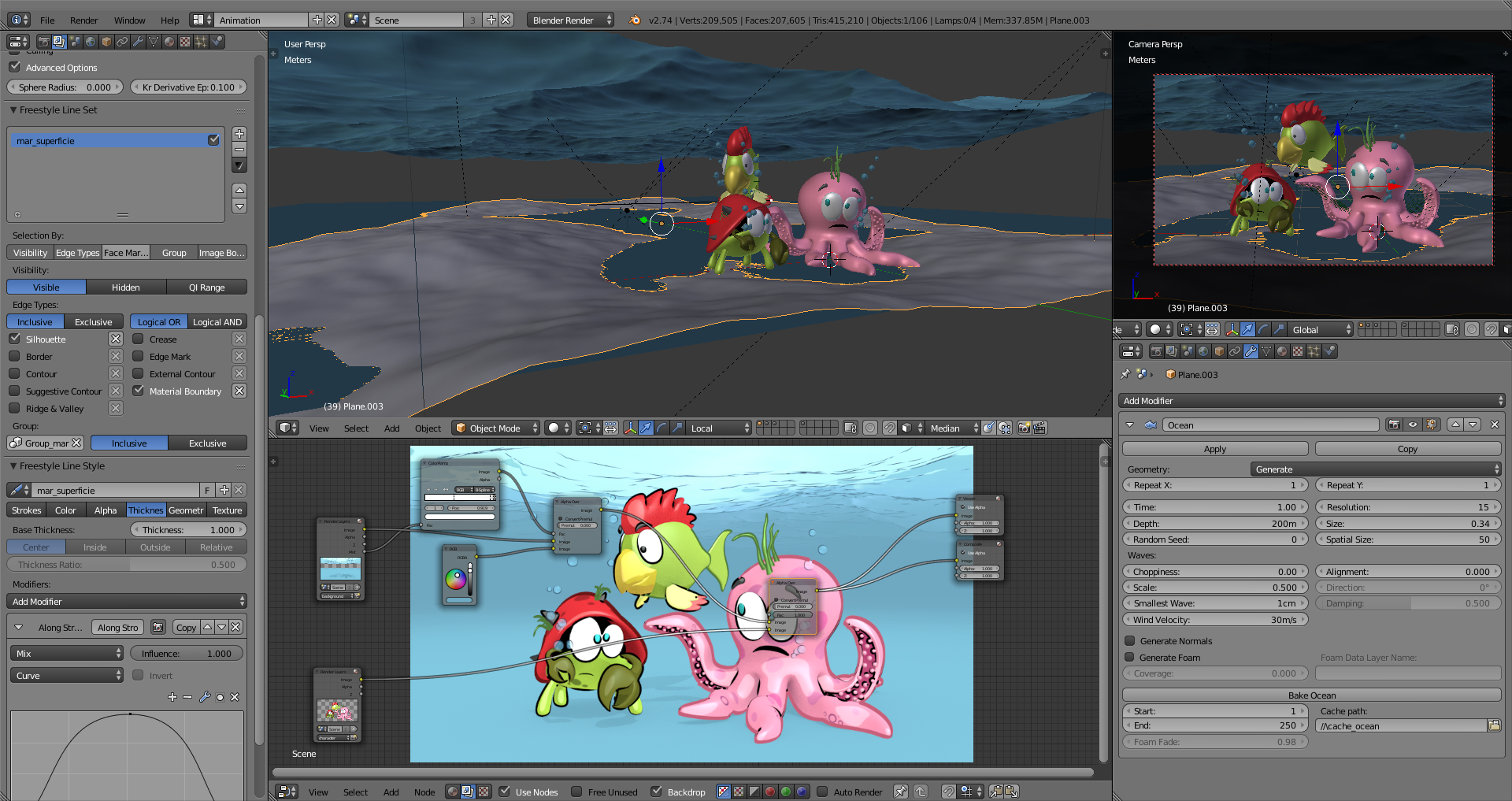Delete the Ocean modifier
Image resolution: width=1512 pixels, height=801 pixels.
click(x=1494, y=425)
